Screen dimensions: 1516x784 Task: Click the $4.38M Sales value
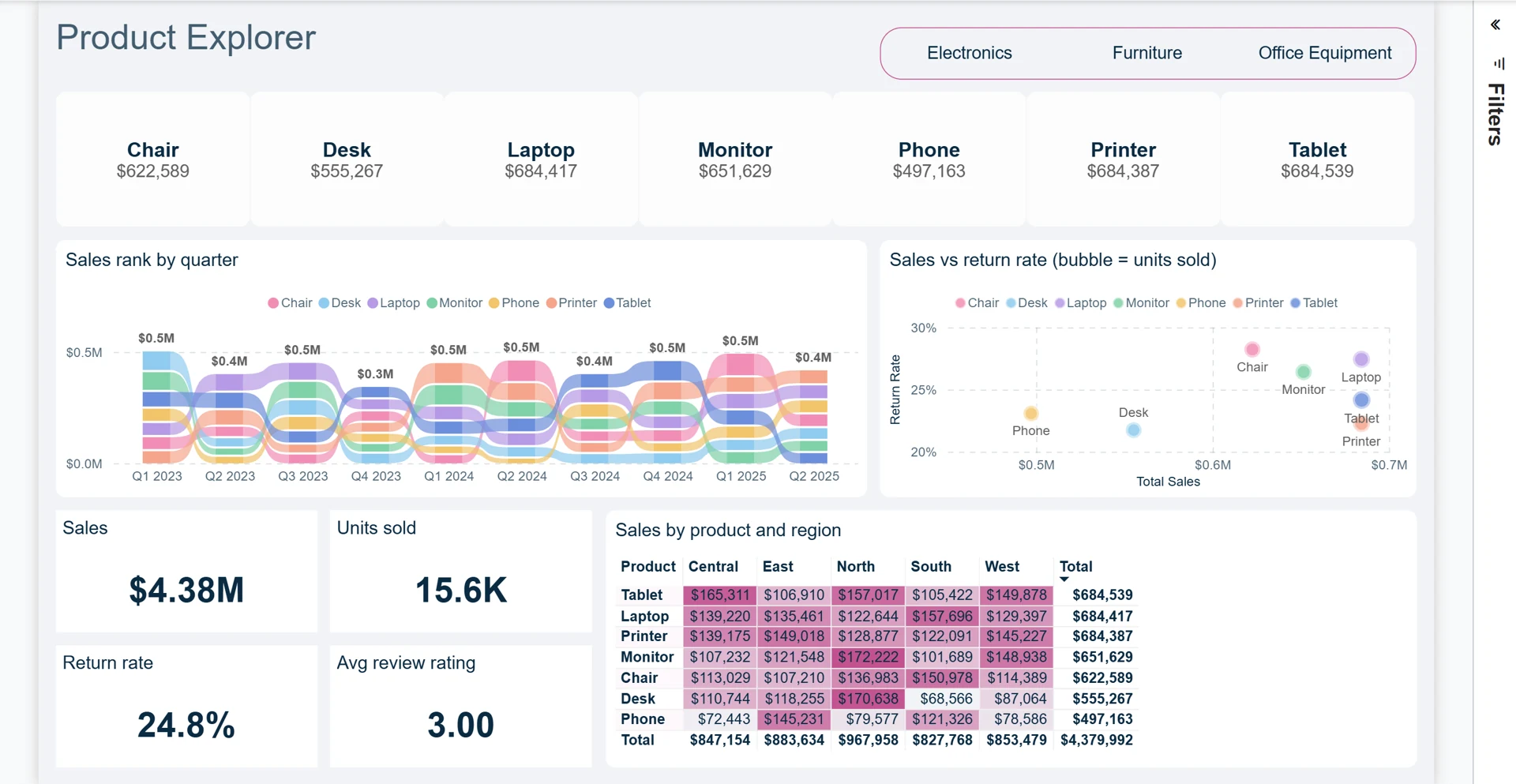click(186, 590)
